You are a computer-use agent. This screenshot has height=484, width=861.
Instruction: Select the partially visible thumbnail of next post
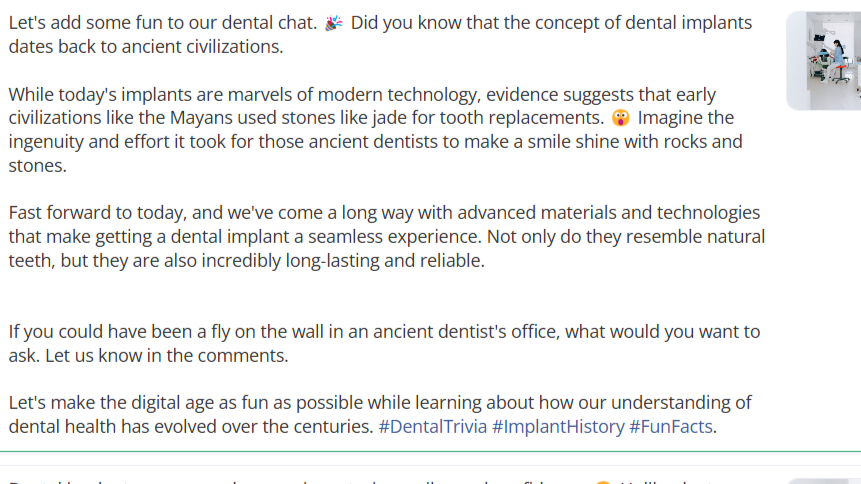coord(824,481)
